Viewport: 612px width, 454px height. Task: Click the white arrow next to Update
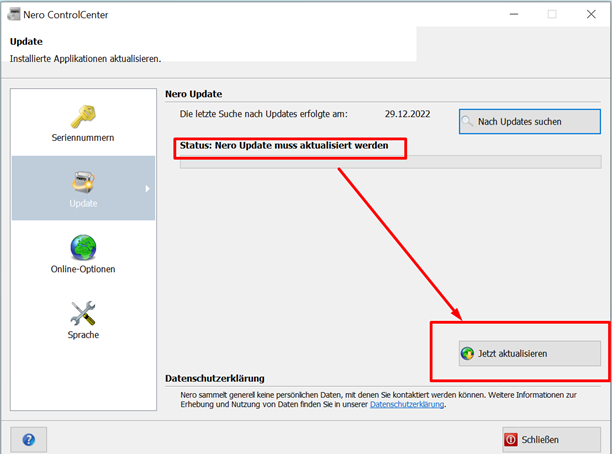click(149, 188)
